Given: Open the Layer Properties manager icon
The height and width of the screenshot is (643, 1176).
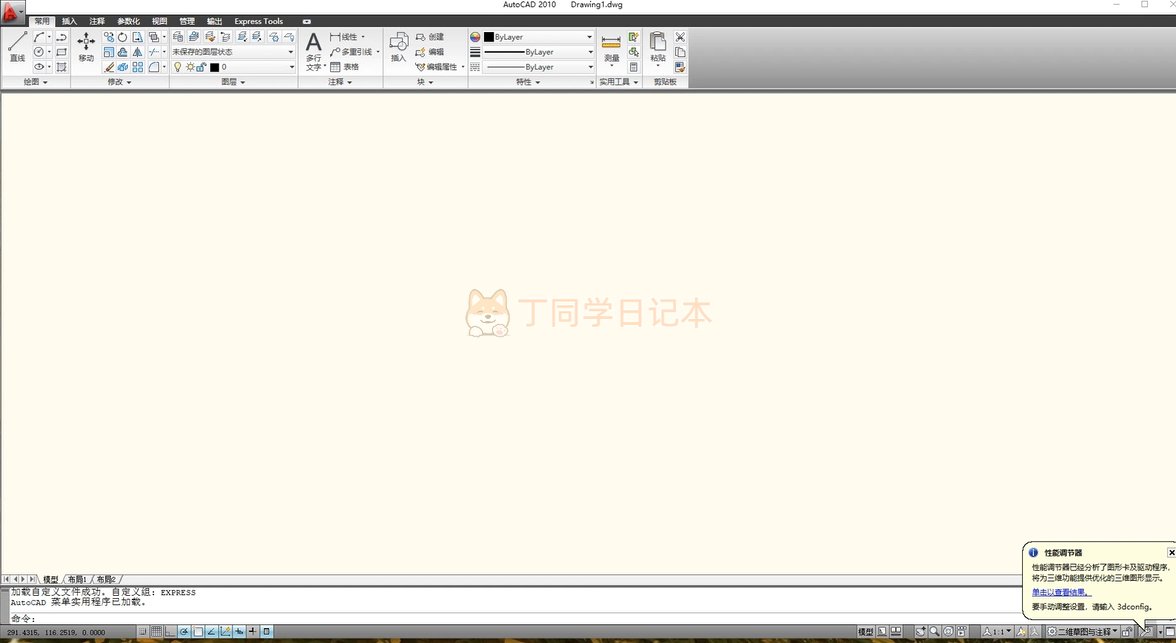Looking at the screenshot, I should coord(178,37).
